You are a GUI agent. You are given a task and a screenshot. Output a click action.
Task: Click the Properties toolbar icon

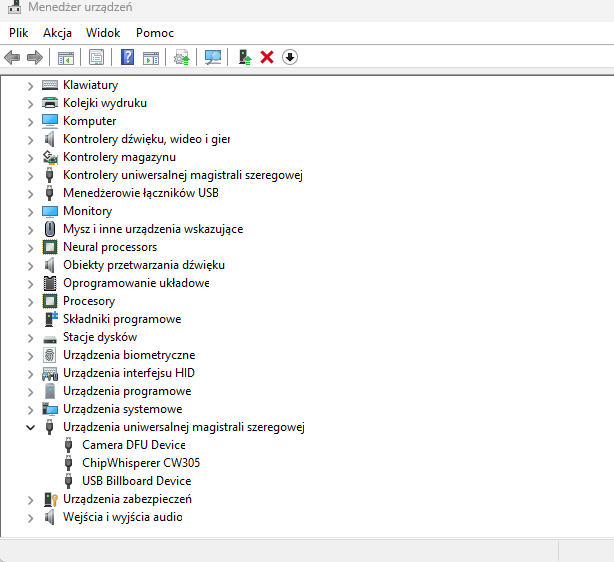96,57
